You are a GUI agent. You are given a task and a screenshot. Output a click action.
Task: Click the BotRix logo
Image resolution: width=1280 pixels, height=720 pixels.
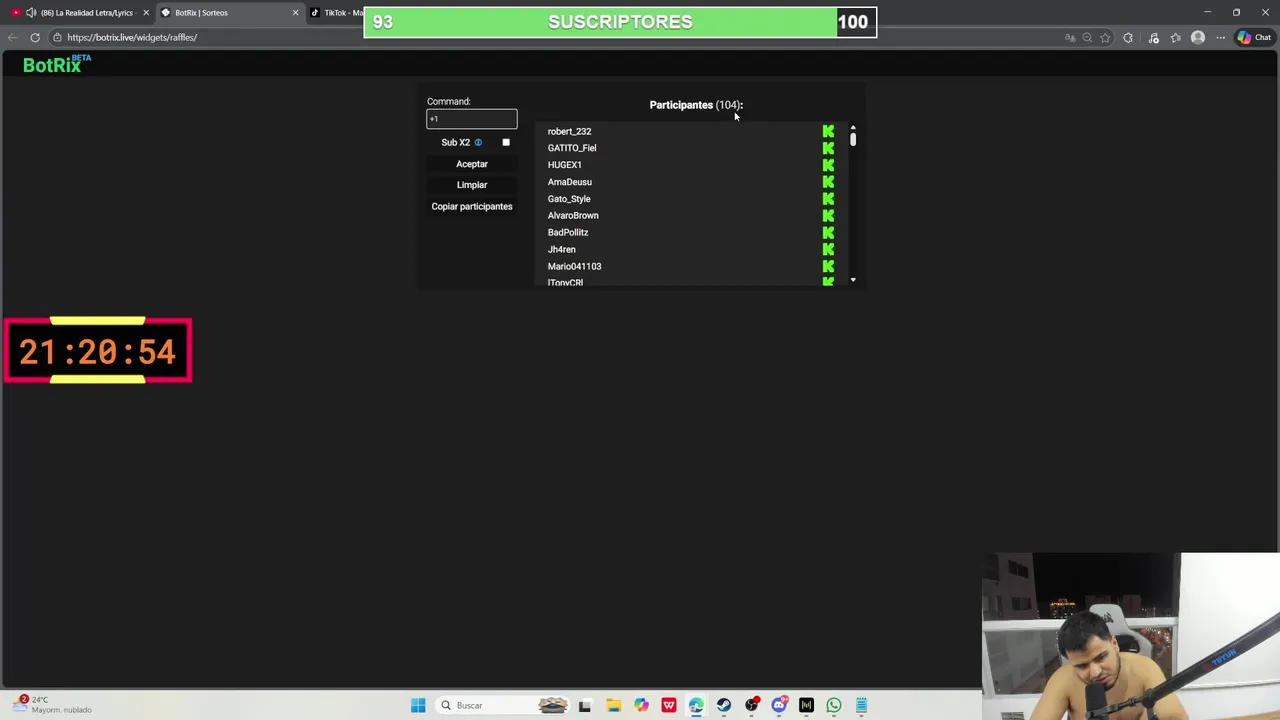tap(56, 64)
